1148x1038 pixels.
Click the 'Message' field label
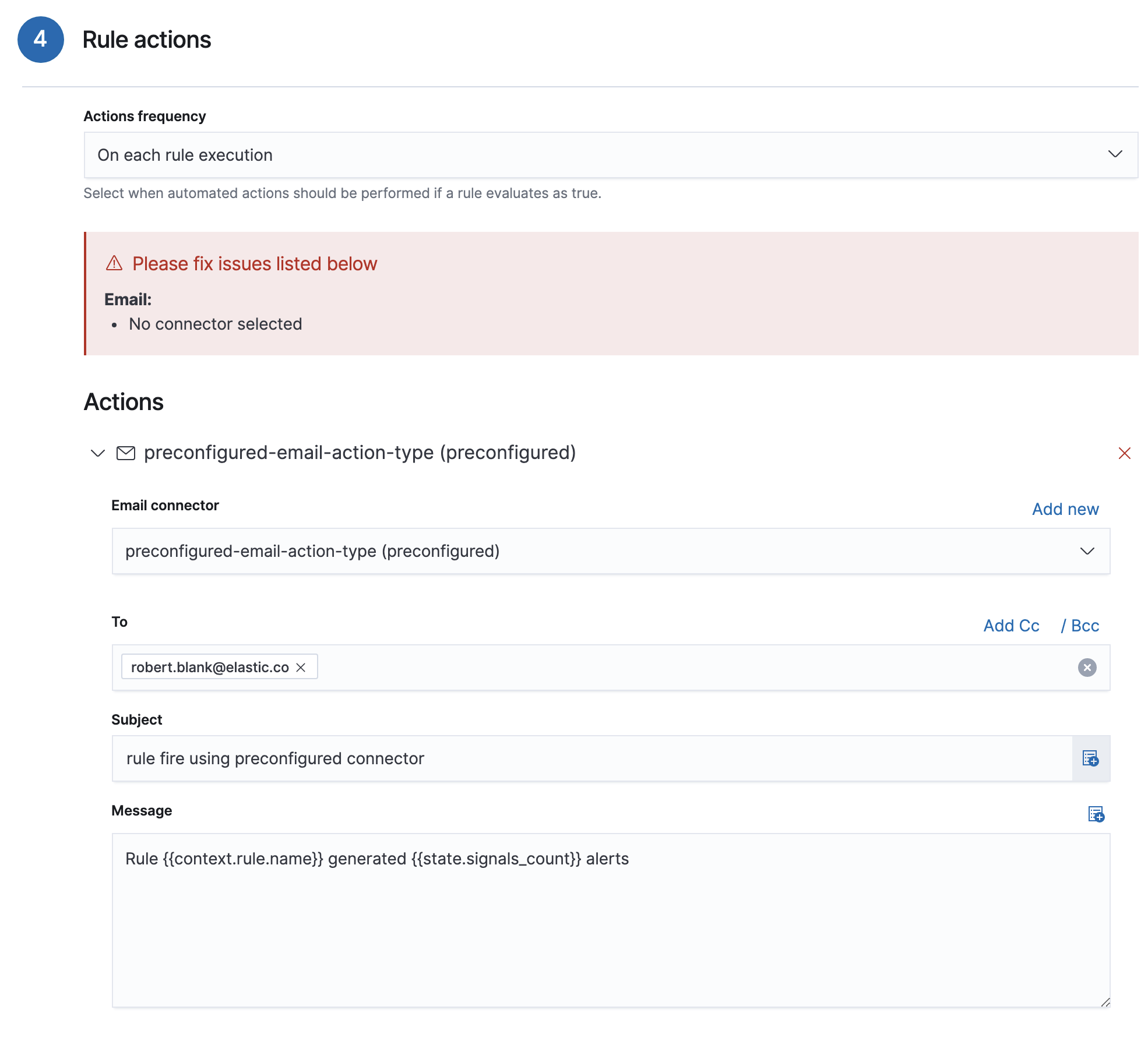pos(142,811)
